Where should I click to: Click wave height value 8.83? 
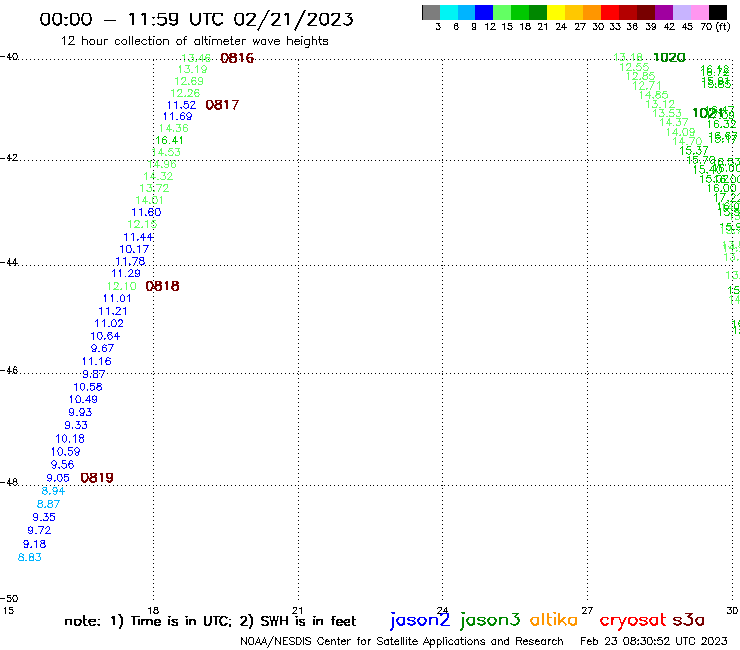click(30, 557)
